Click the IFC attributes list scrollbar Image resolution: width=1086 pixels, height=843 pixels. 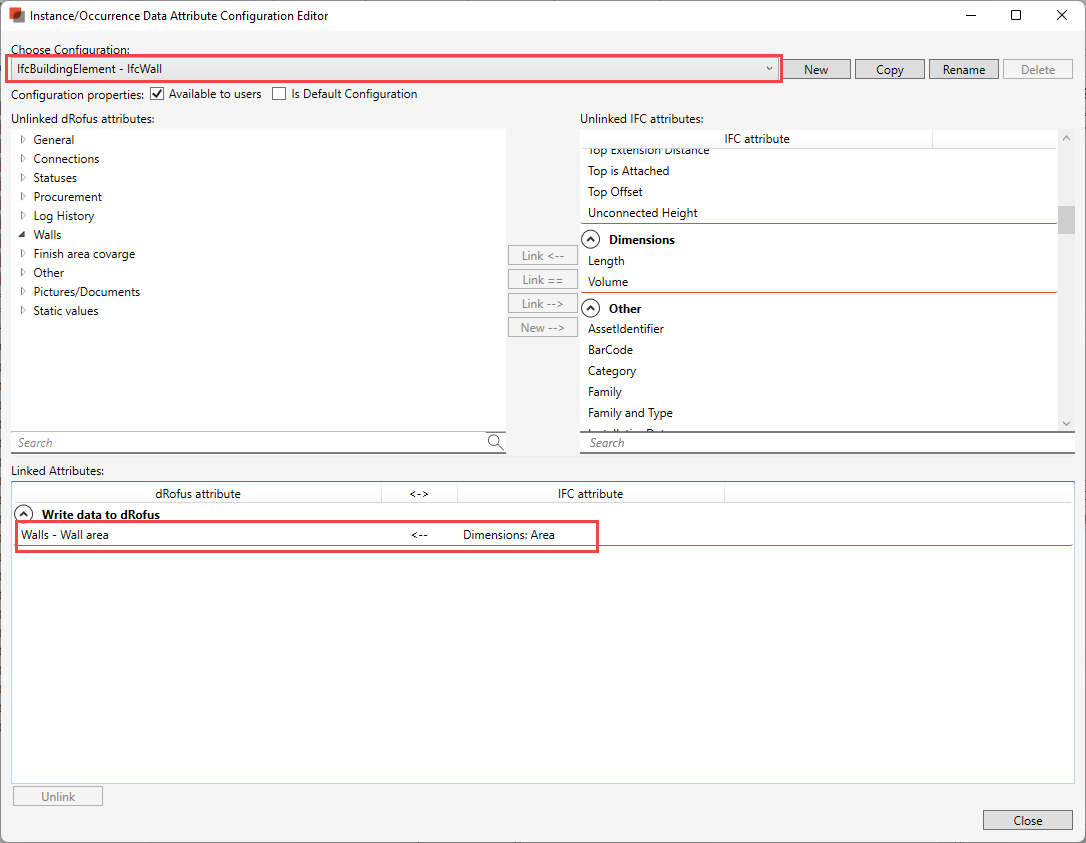click(x=1066, y=220)
